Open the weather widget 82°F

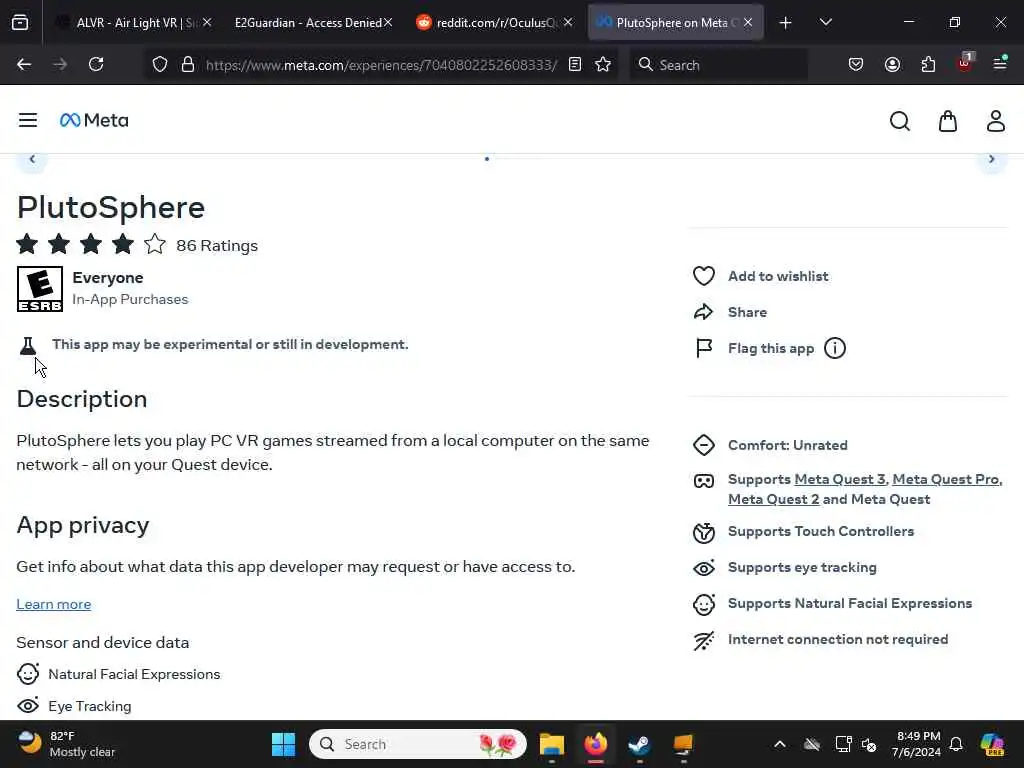[x=65, y=744]
